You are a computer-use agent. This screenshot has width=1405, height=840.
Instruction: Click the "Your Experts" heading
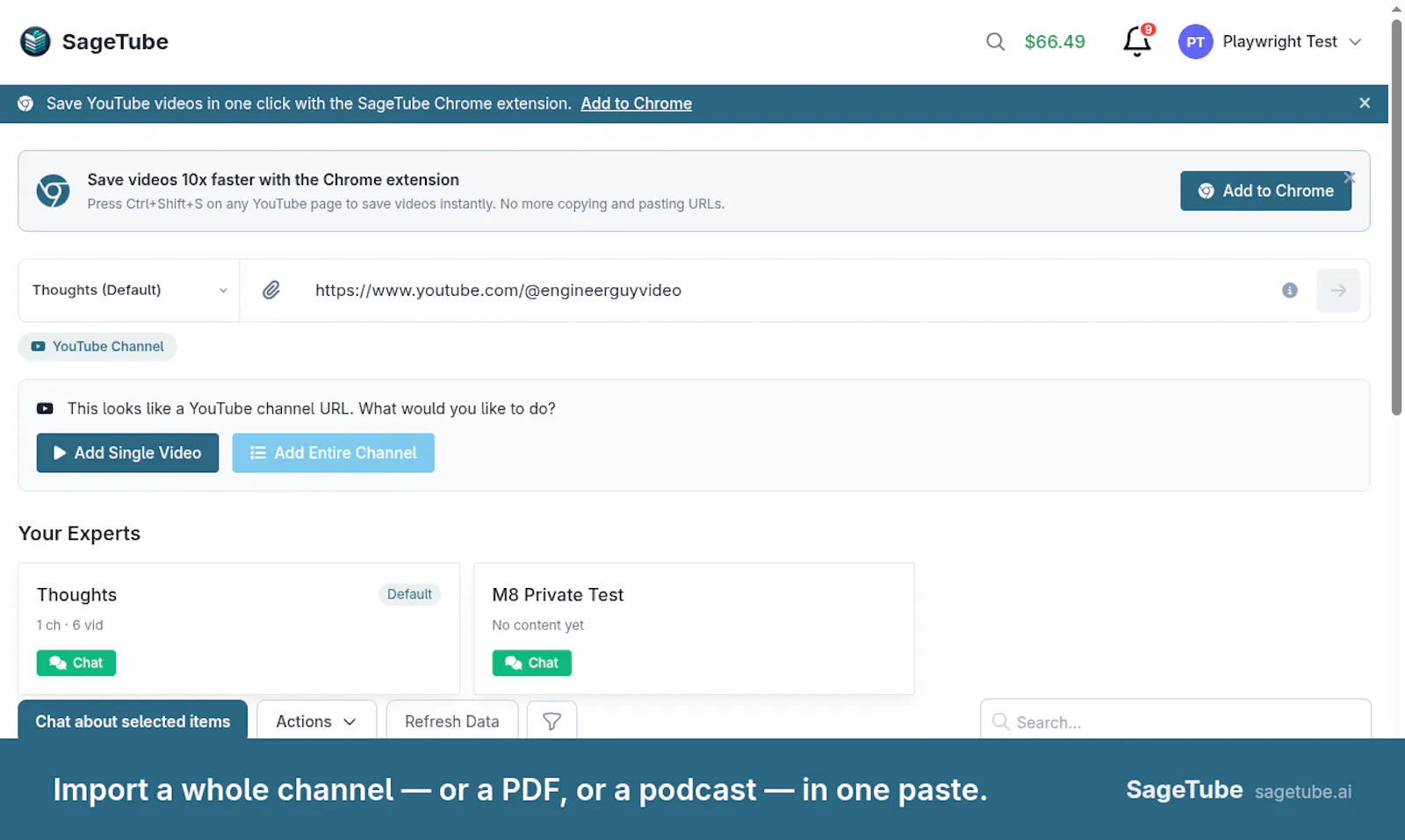coord(79,534)
